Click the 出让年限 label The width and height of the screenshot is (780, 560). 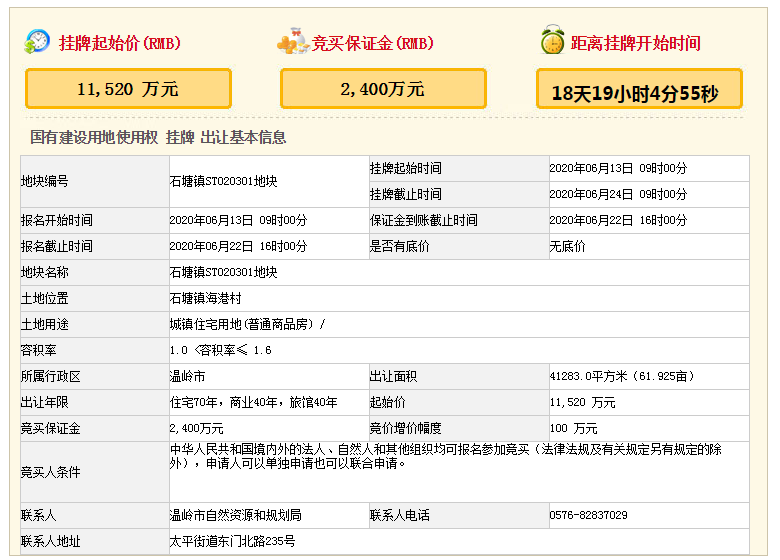pos(45,402)
